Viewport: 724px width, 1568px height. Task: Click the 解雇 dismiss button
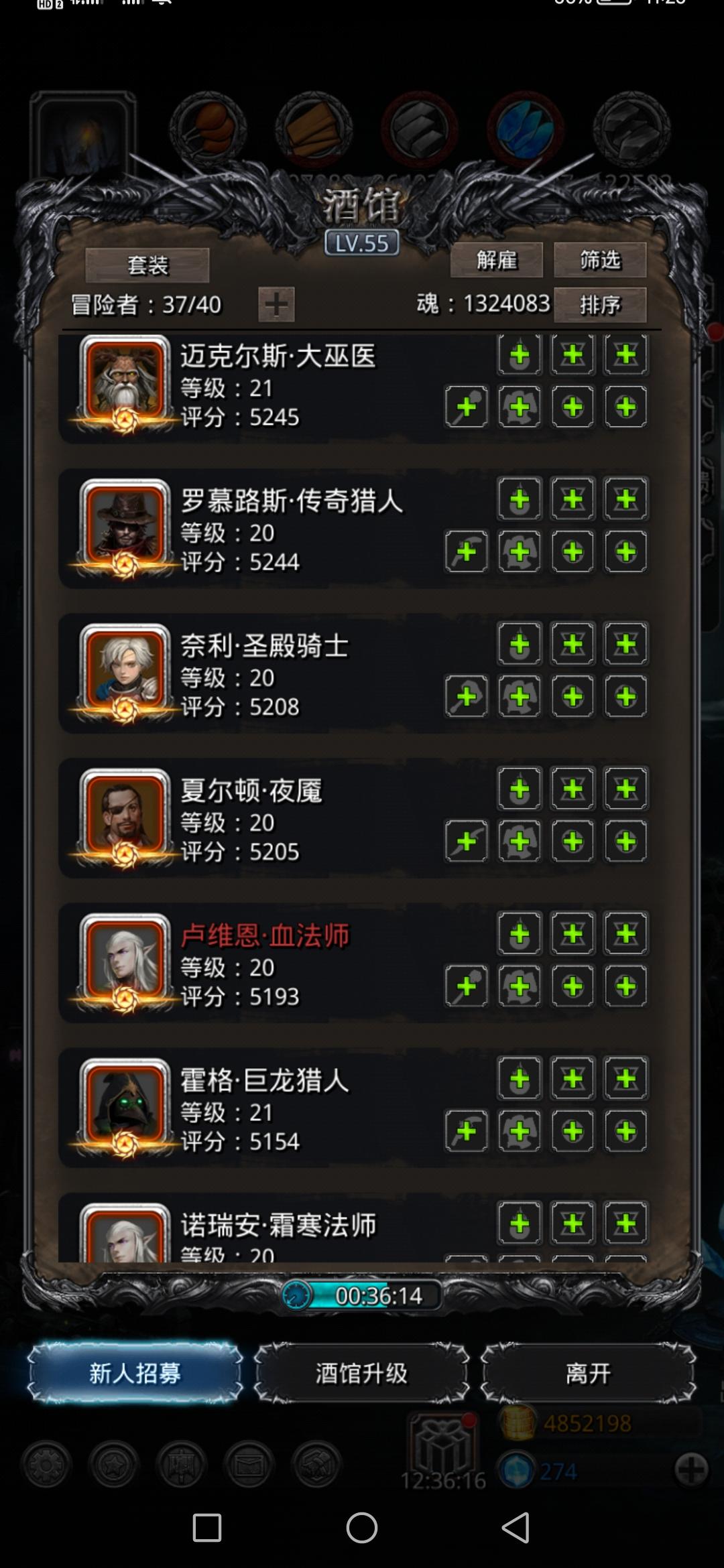click(497, 259)
